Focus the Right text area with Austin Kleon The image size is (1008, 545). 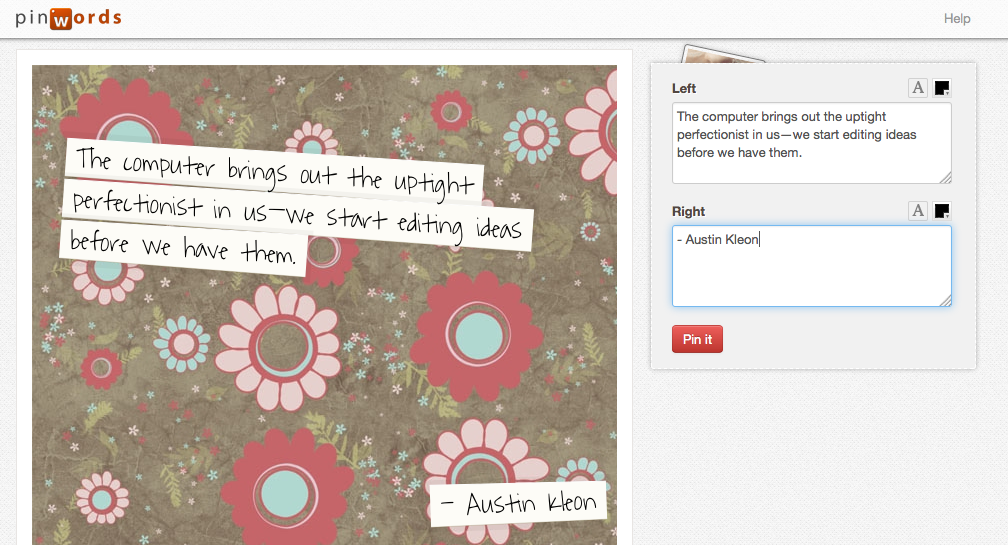pyautogui.click(x=810, y=266)
